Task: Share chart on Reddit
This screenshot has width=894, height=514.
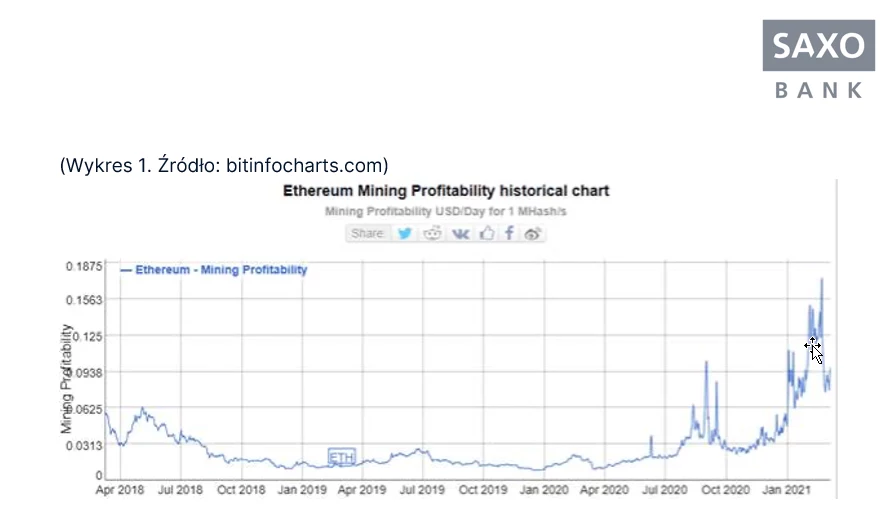Action: point(432,234)
